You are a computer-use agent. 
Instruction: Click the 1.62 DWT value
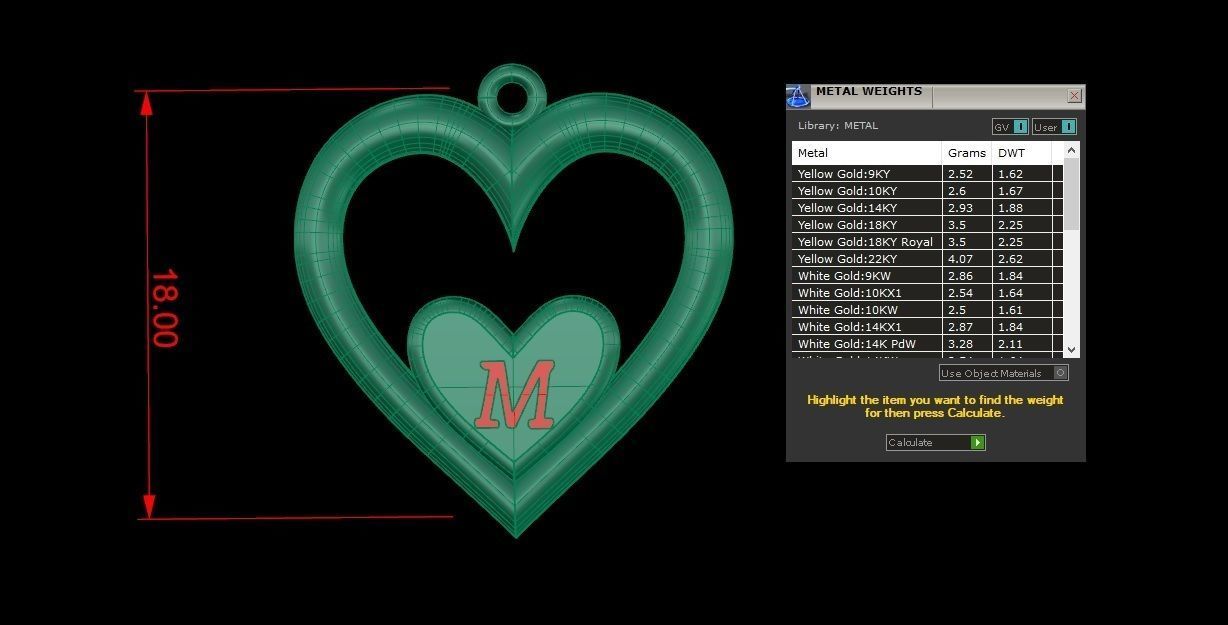pos(1010,174)
